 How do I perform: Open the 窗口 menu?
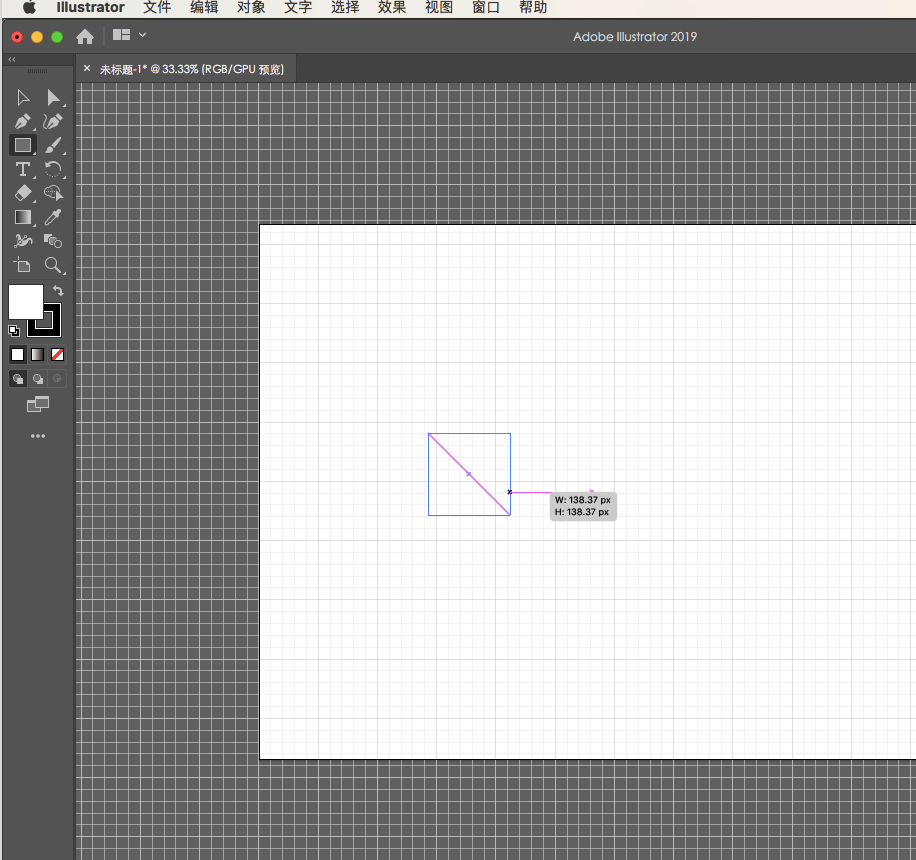click(x=486, y=8)
